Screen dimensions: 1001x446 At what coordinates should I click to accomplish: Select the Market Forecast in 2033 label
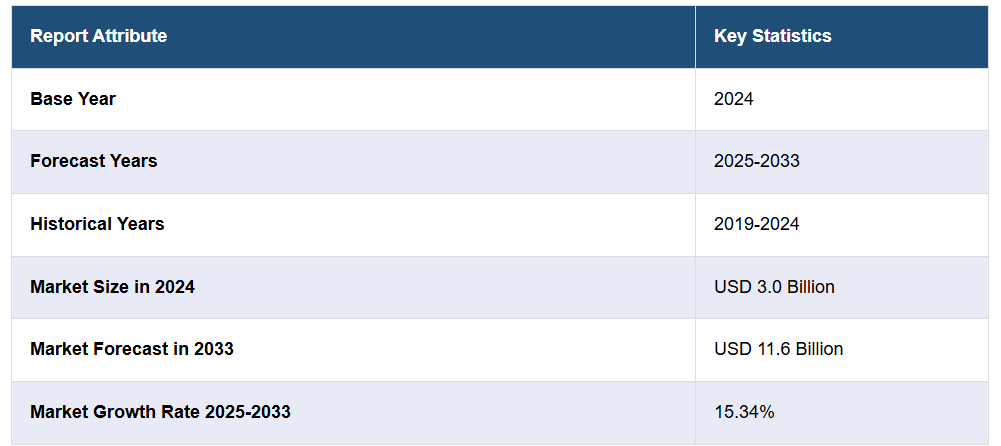132,349
